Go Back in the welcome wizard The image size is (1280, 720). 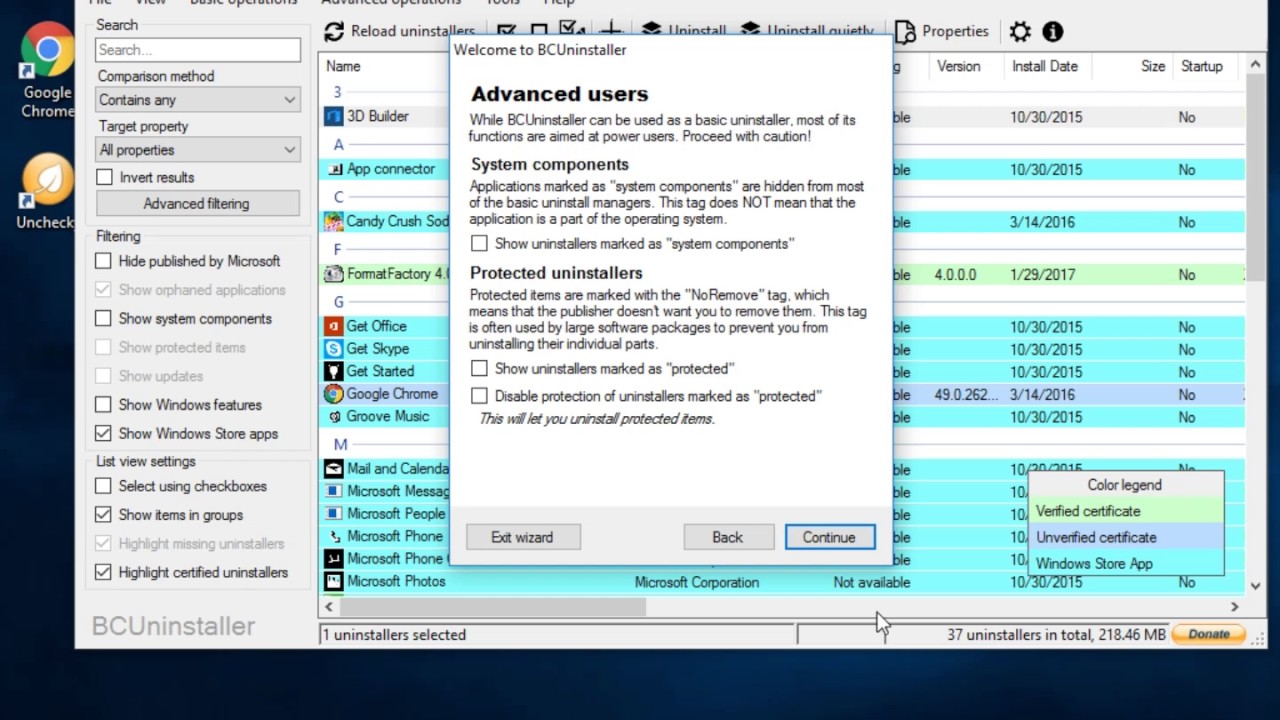[x=728, y=537]
